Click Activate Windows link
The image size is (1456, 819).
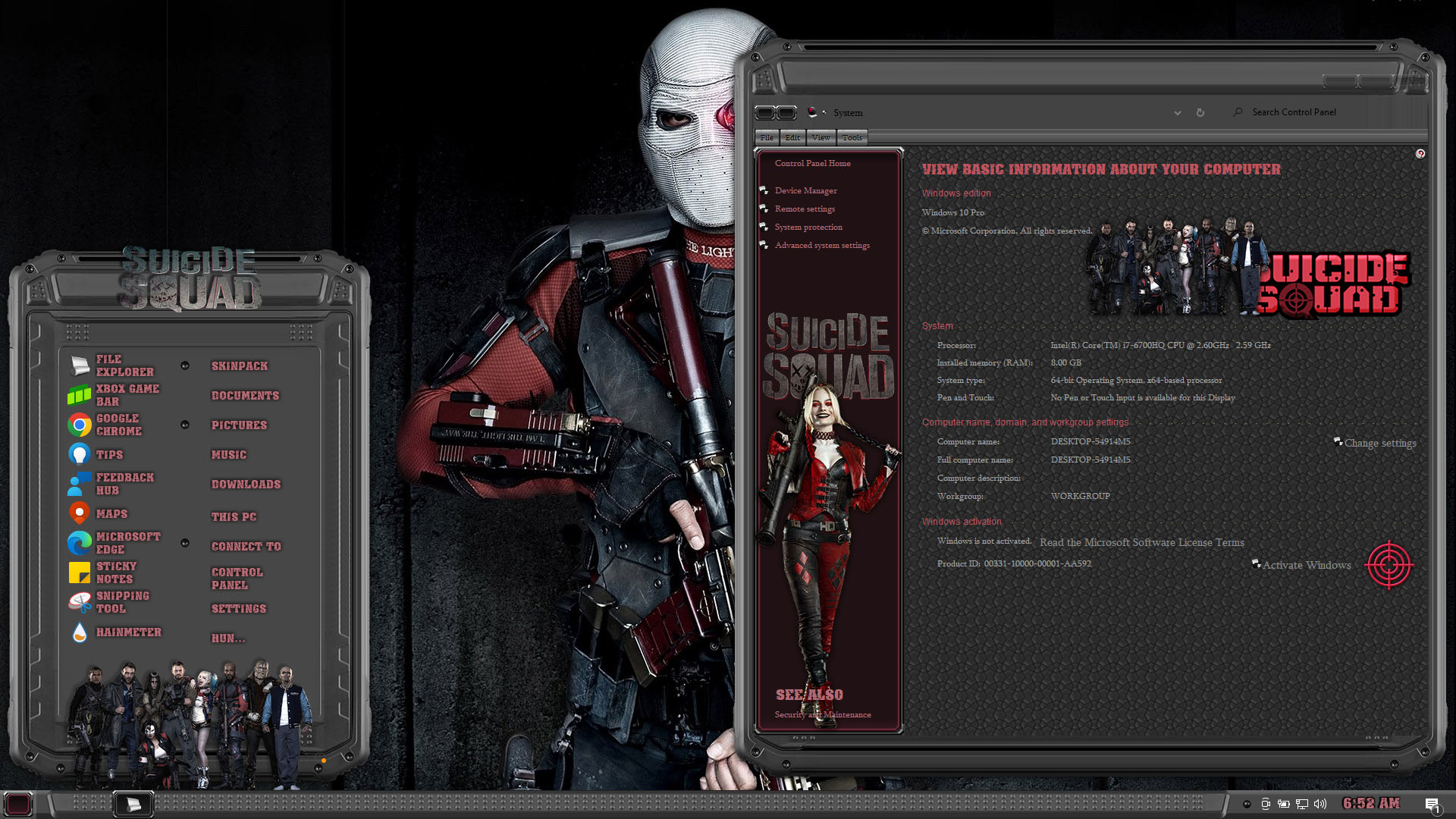tap(1306, 565)
